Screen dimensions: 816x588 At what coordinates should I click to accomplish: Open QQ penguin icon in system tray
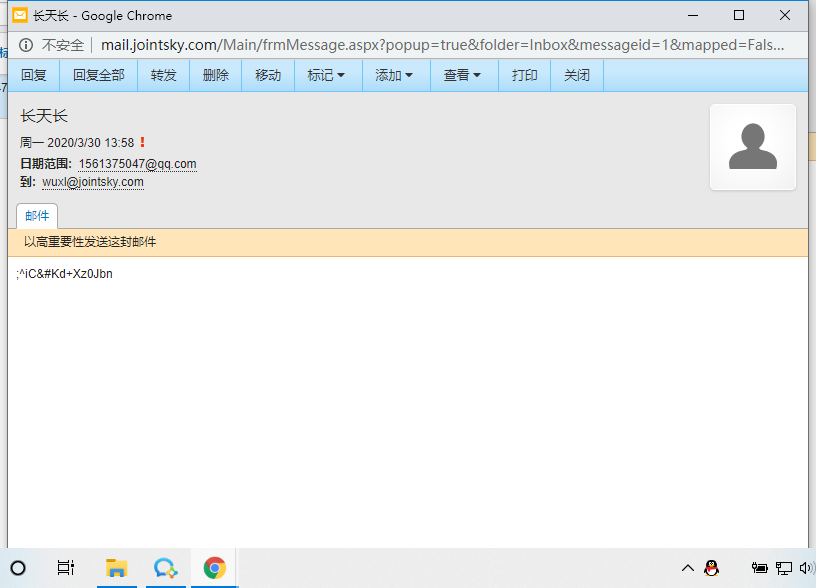click(711, 568)
